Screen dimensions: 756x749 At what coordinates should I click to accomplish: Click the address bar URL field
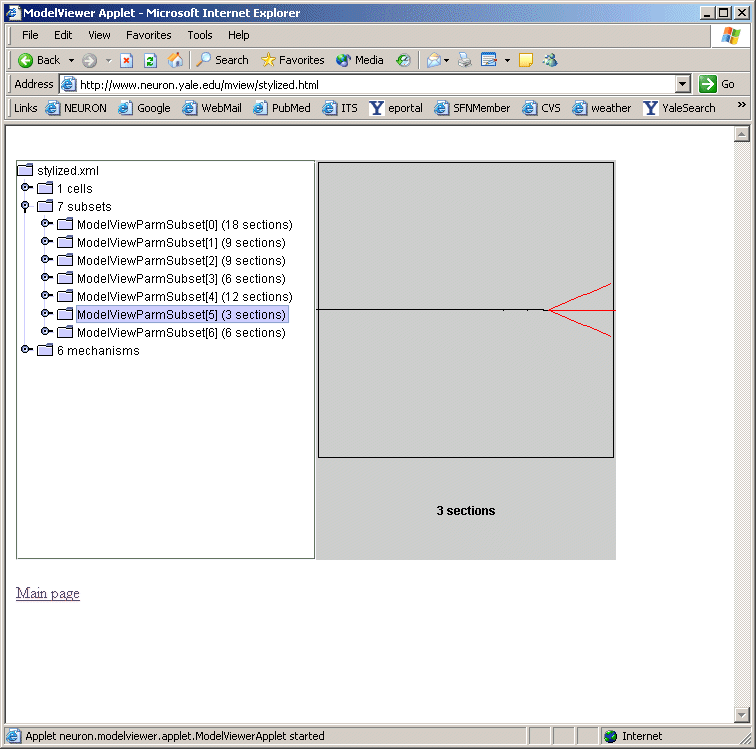(370, 85)
